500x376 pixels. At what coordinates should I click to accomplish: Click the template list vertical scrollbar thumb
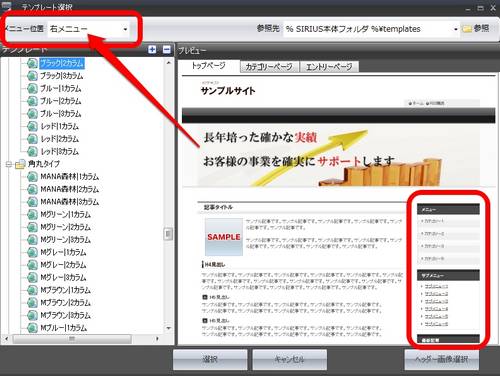168,234
